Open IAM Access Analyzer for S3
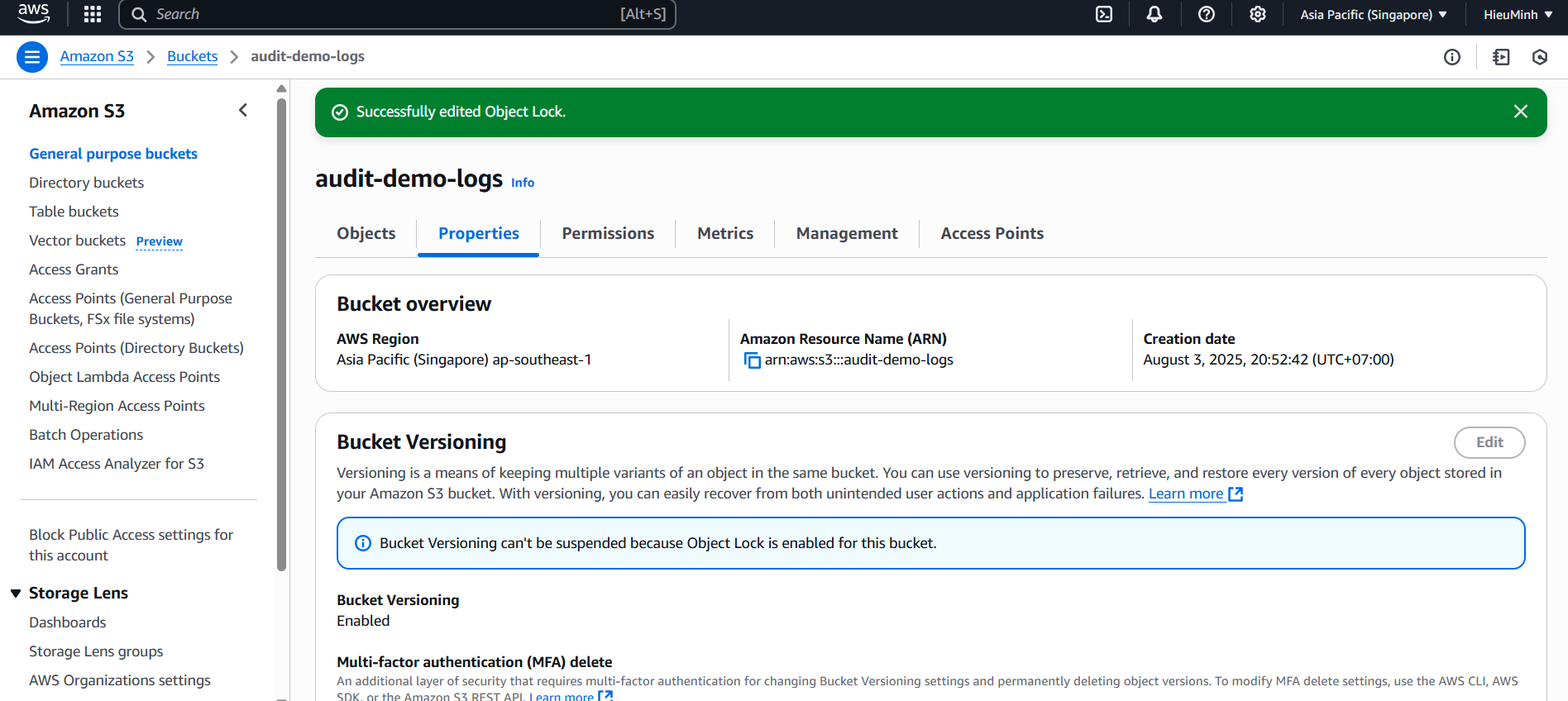 (x=117, y=464)
